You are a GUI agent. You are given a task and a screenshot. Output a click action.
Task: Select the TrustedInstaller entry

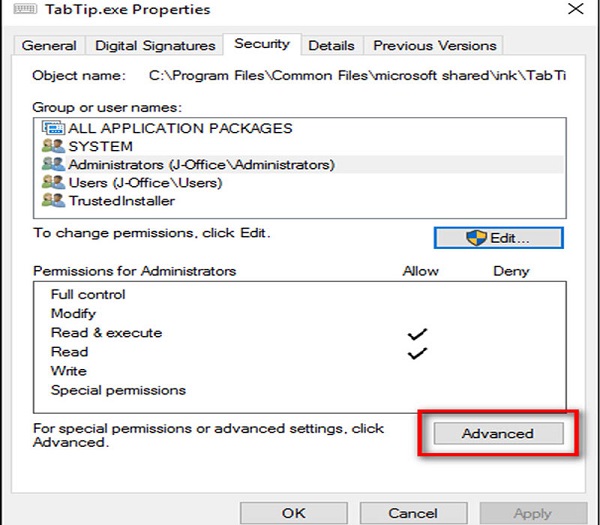[x=121, y=201]
